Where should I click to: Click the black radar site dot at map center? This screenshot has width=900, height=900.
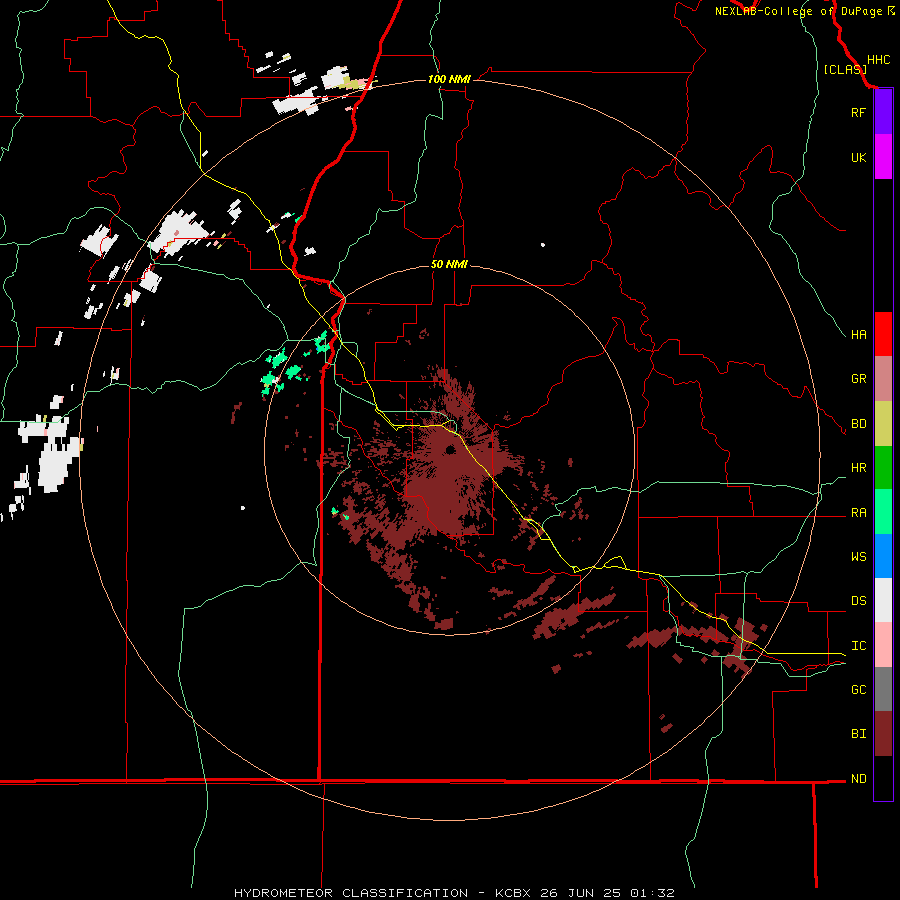[450, 449]
